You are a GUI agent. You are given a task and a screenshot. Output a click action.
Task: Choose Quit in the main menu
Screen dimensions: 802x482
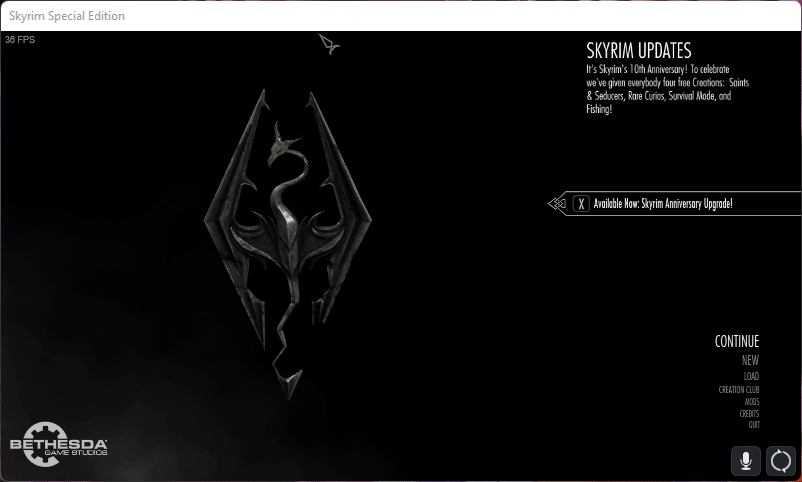click(x=754, y=424)
